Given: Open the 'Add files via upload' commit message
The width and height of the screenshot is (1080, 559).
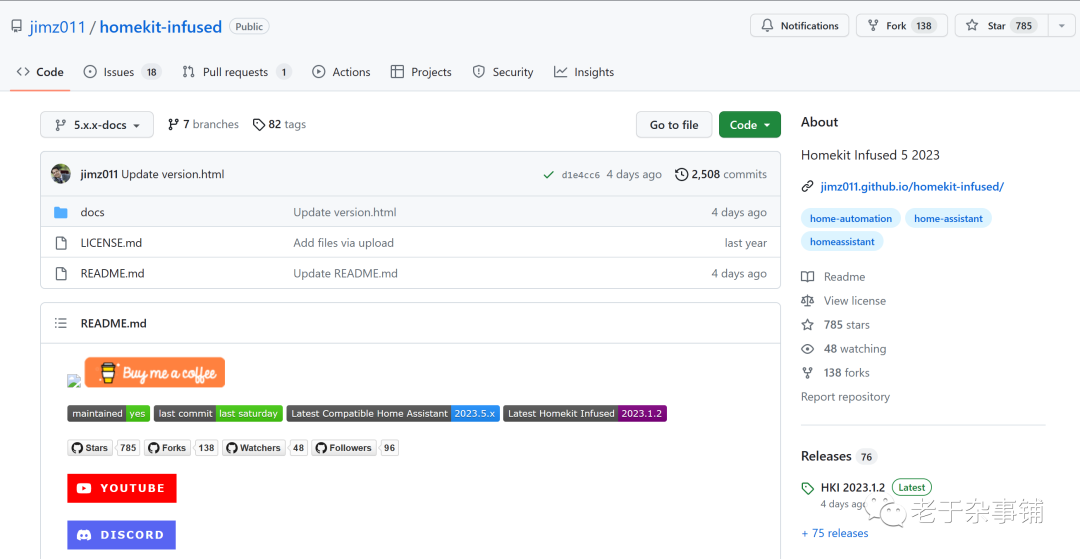Looking at the screenshot, I should (344, 242).
